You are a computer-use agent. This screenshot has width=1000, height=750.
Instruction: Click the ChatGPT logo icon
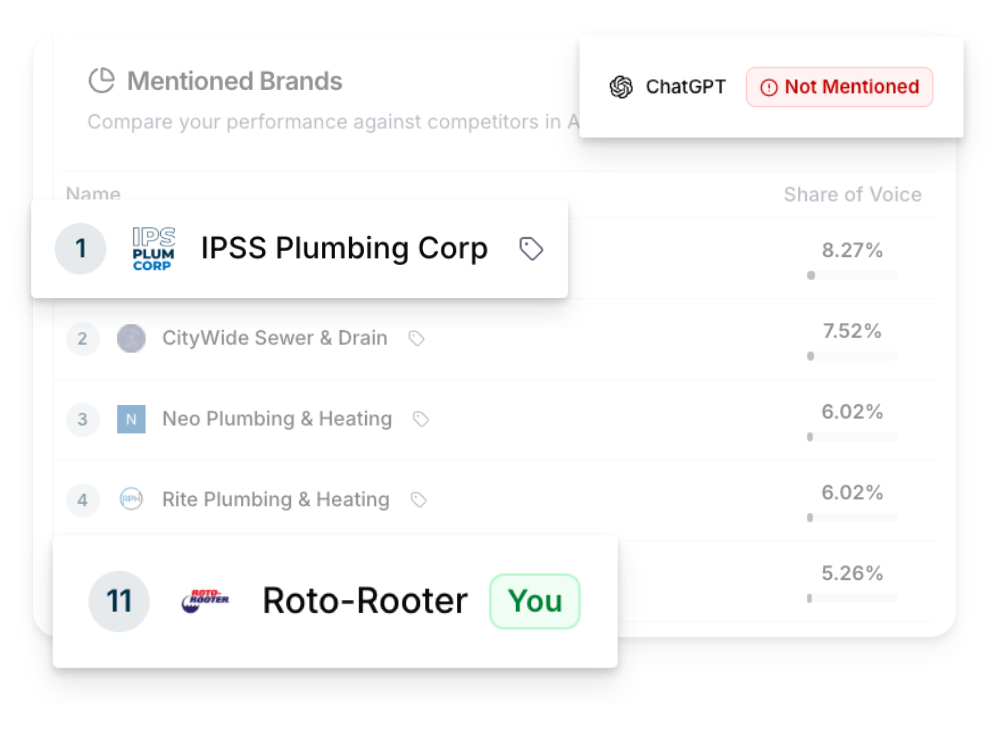(621, 87)
